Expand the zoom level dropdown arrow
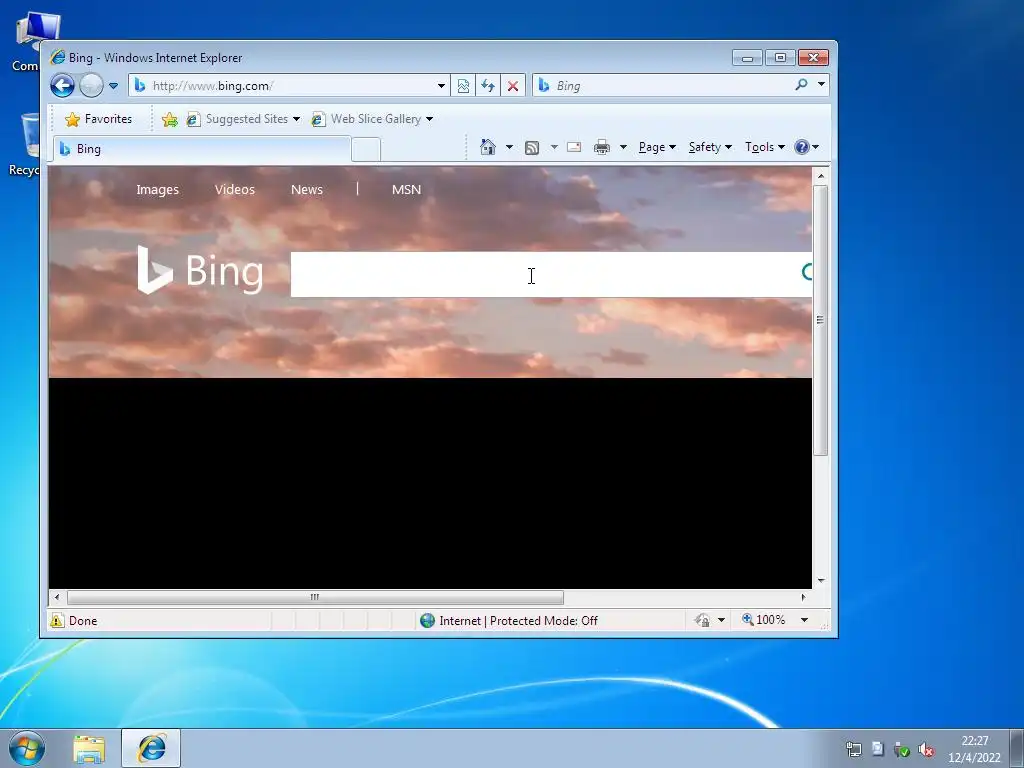1024x768 pixels. tap(805, 620)
